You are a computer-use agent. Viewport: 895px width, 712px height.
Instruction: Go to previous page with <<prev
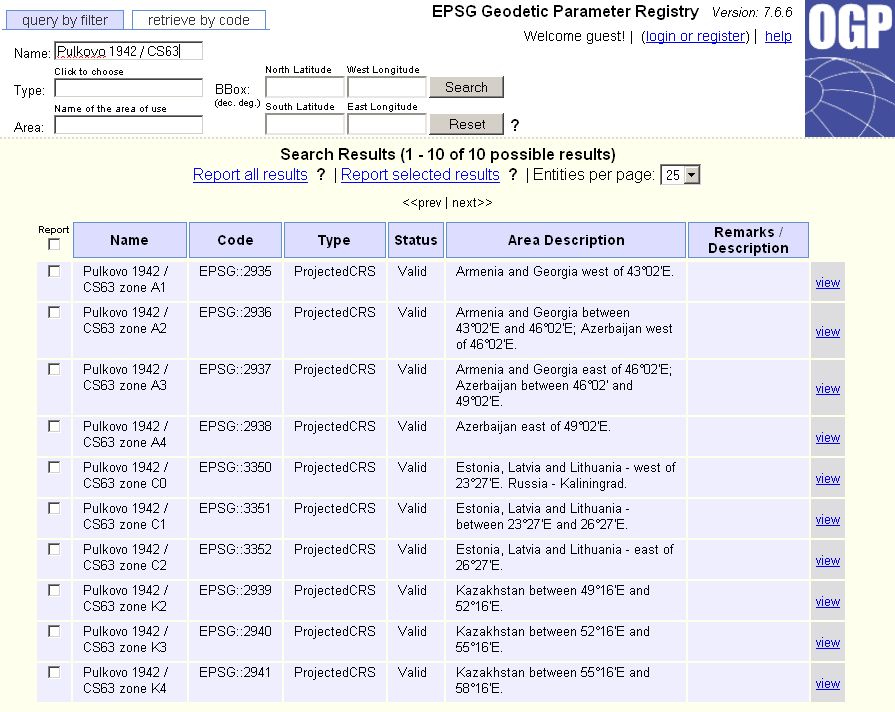tap(422, 203)
